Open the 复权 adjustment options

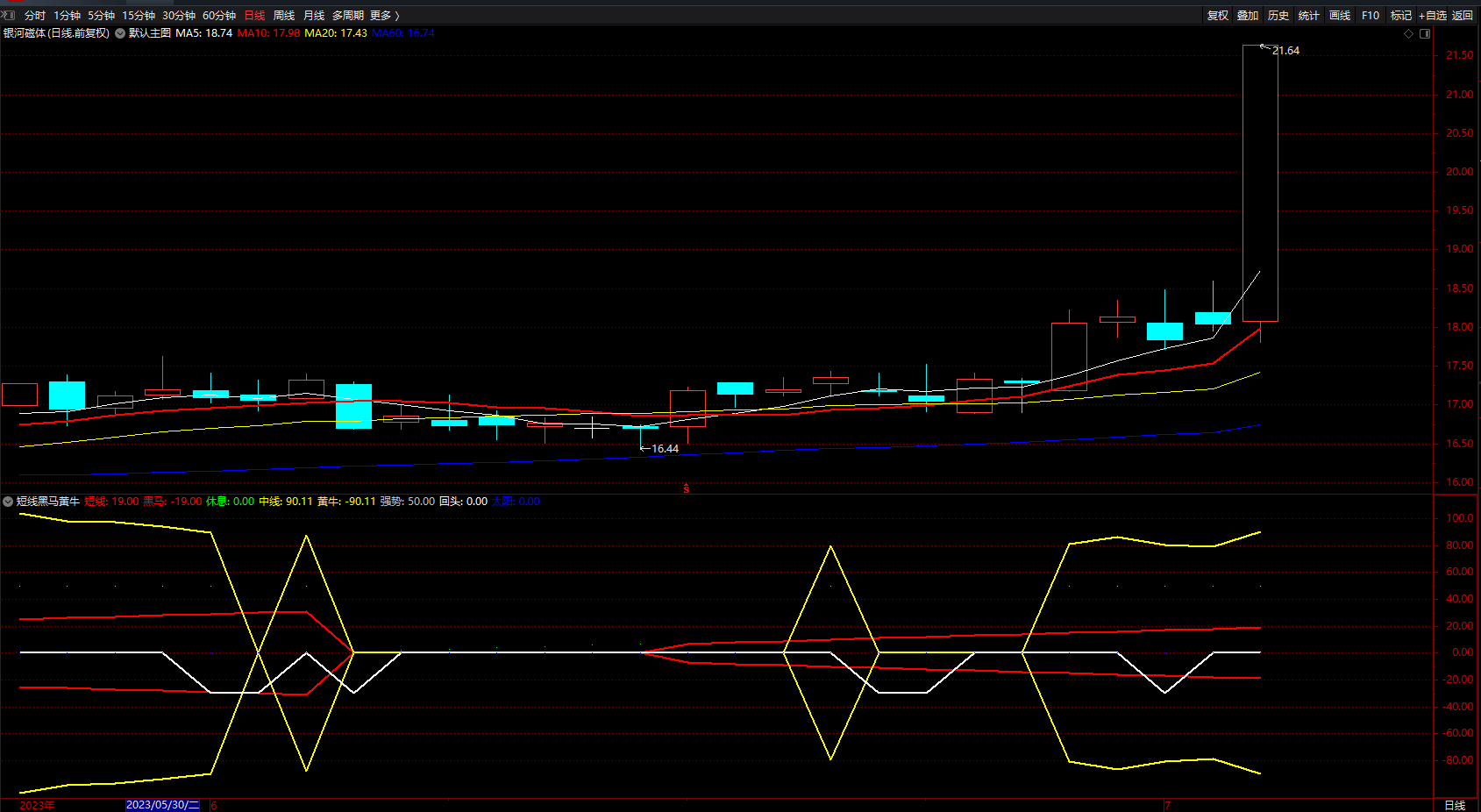pyautogui.click(x=1218, y=16)
